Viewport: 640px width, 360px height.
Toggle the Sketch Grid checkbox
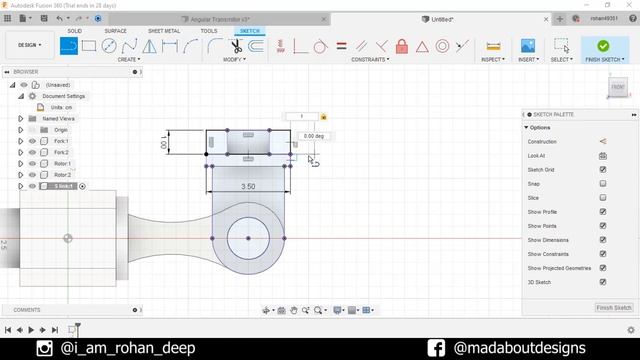603,169
